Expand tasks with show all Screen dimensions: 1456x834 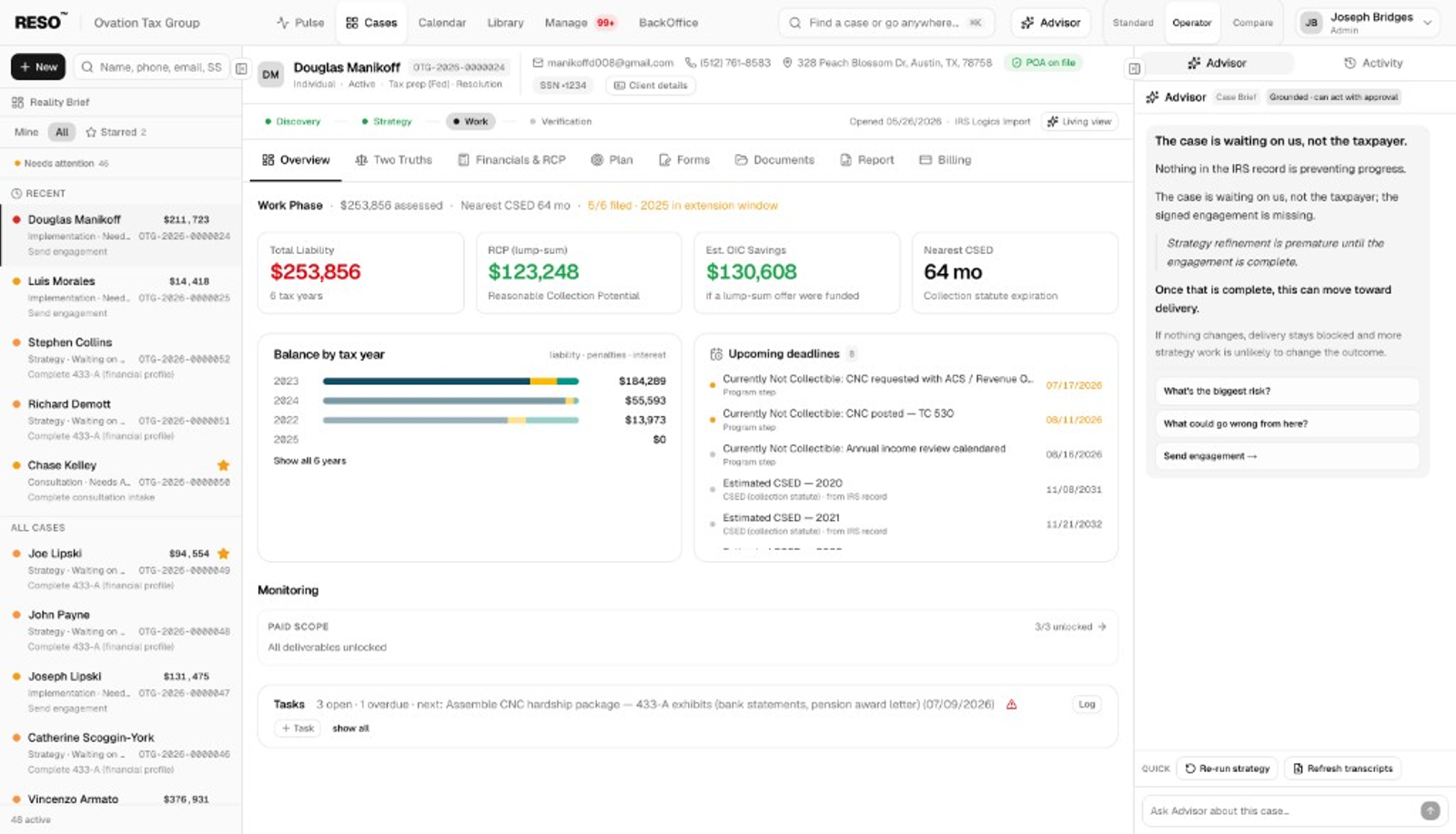[350, 728]
